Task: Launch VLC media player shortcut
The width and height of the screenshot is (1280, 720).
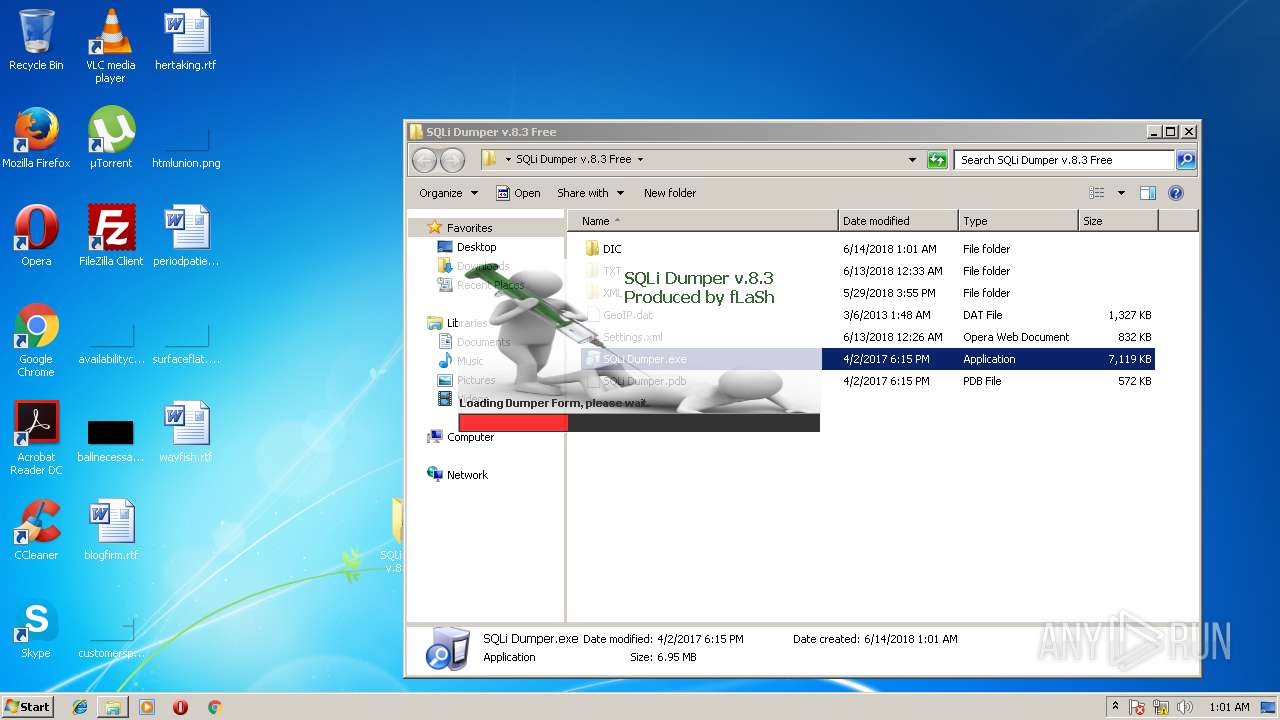Action: pyautogui.click(x=110, y=46)
